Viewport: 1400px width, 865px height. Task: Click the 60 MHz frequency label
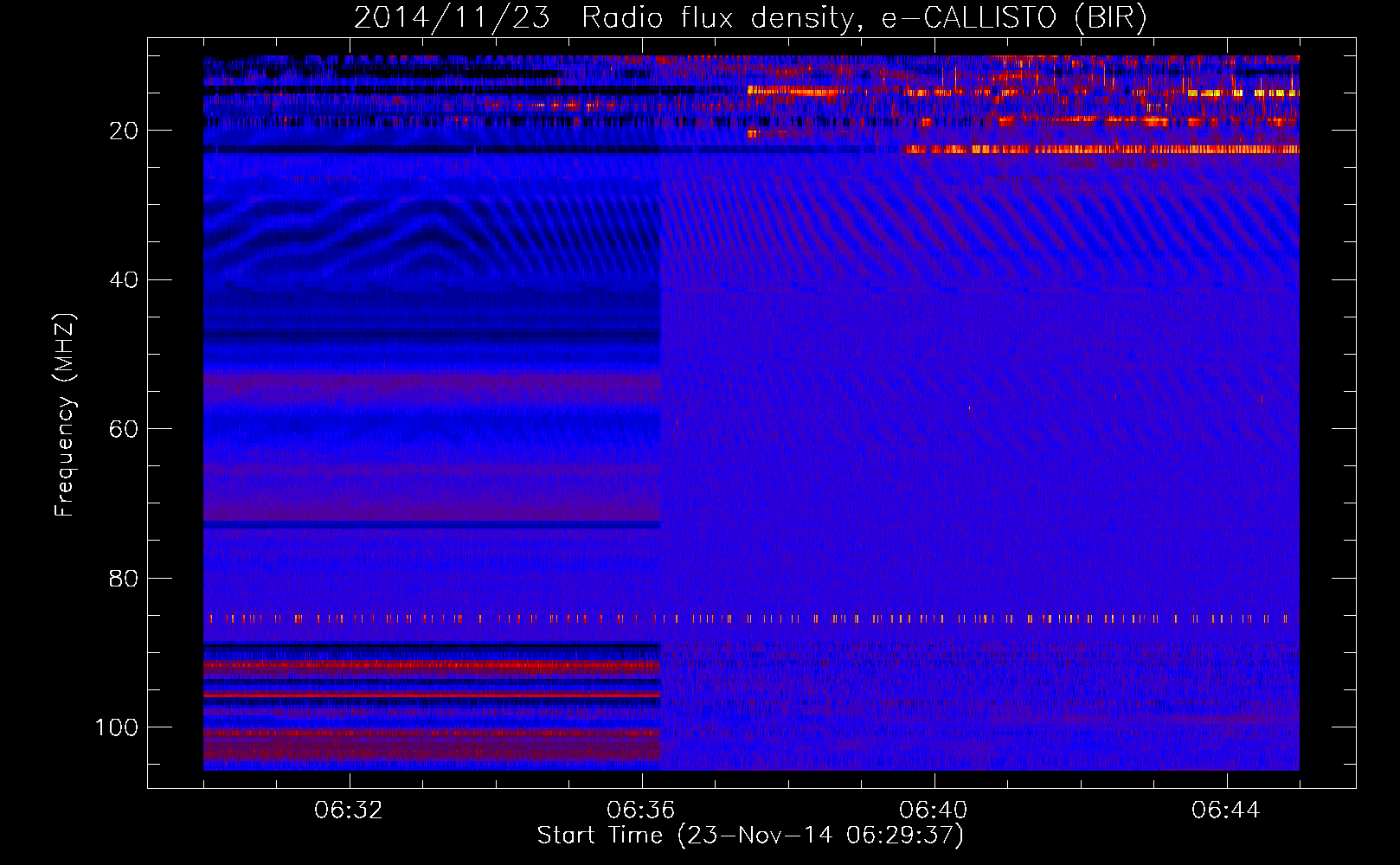[x=124, y=429]
